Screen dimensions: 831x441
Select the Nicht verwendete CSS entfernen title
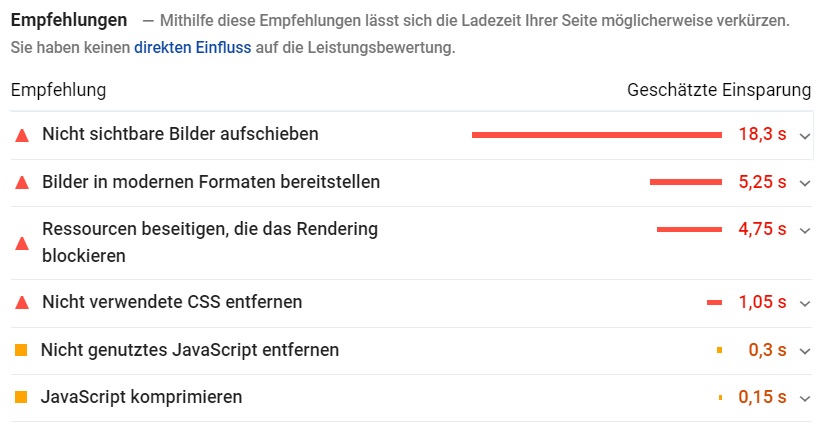point(172,302)
